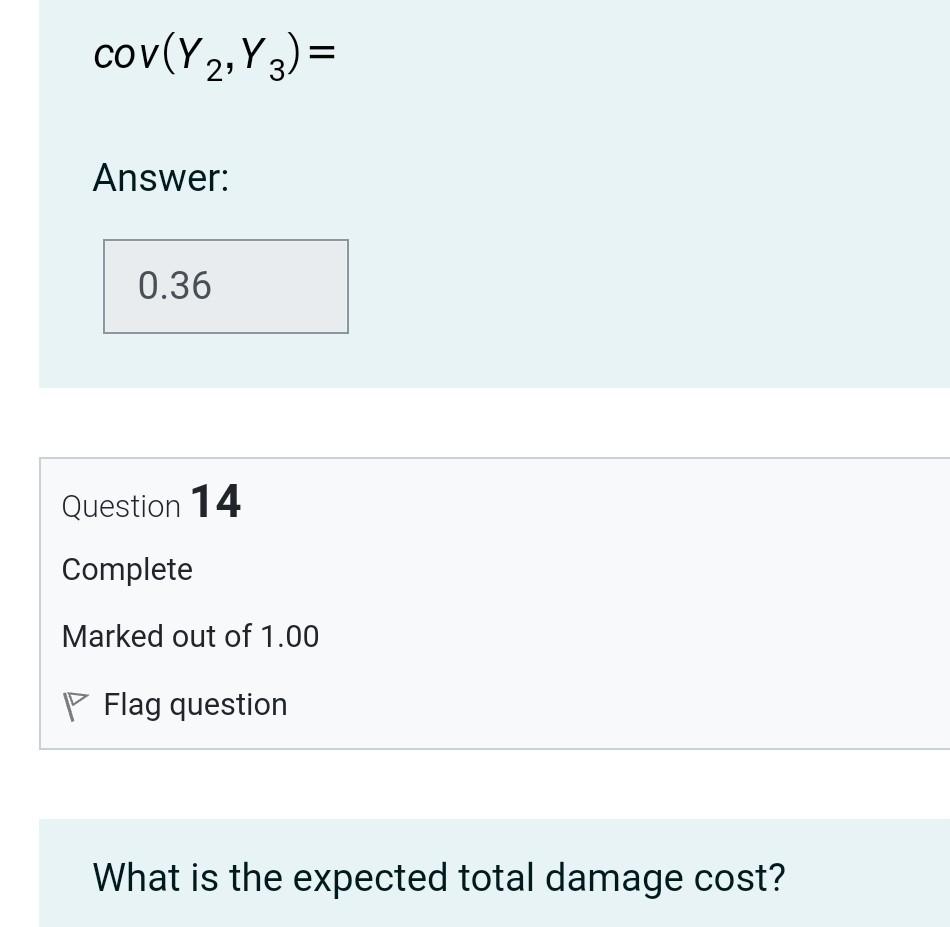
Task: Select the cov(Y2,Y3)= formula
Action: [x=213, y=53]
